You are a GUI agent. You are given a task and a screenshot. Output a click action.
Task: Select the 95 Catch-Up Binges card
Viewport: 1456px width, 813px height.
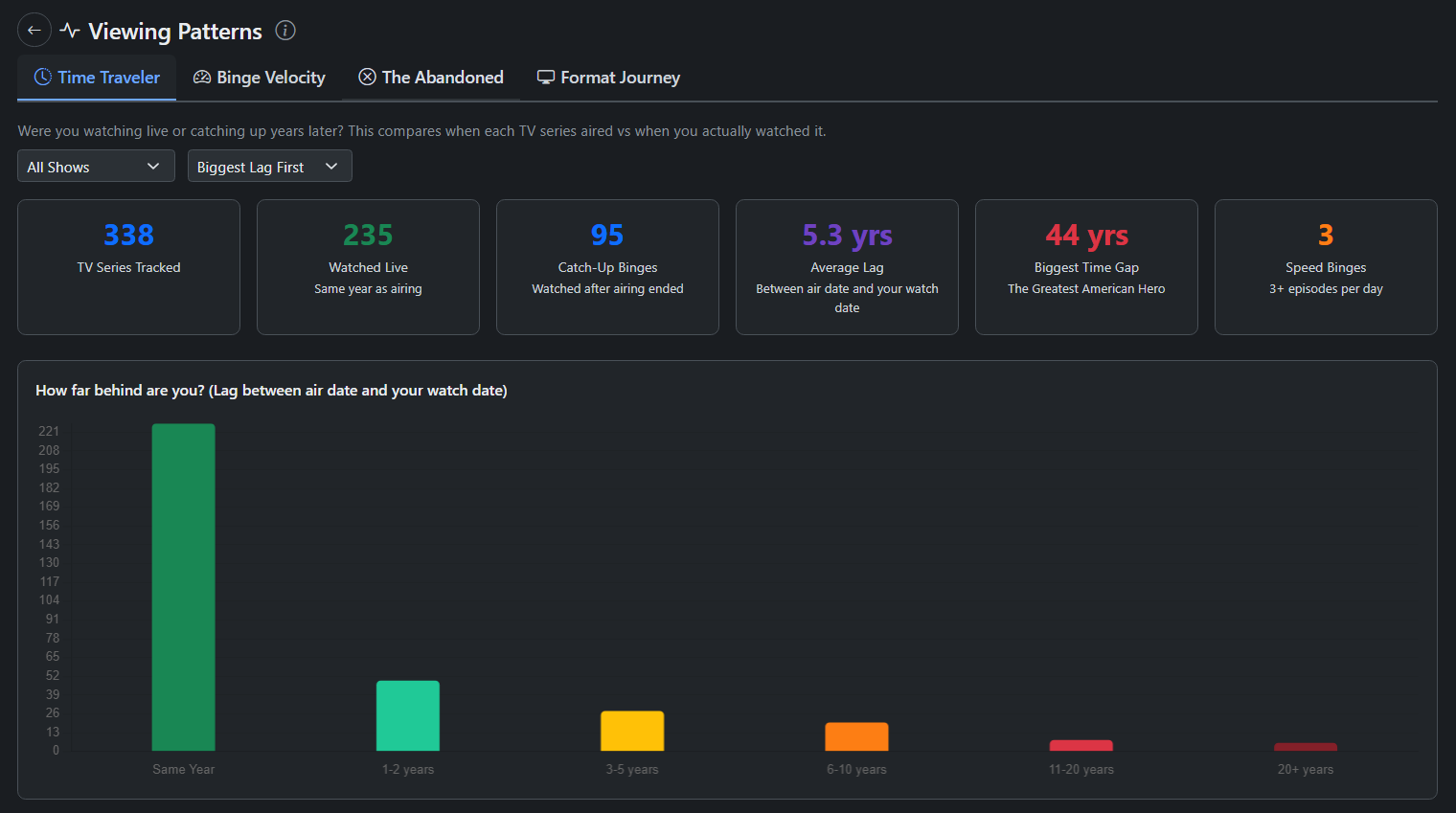pyautogui.click(x=607, y=267)
